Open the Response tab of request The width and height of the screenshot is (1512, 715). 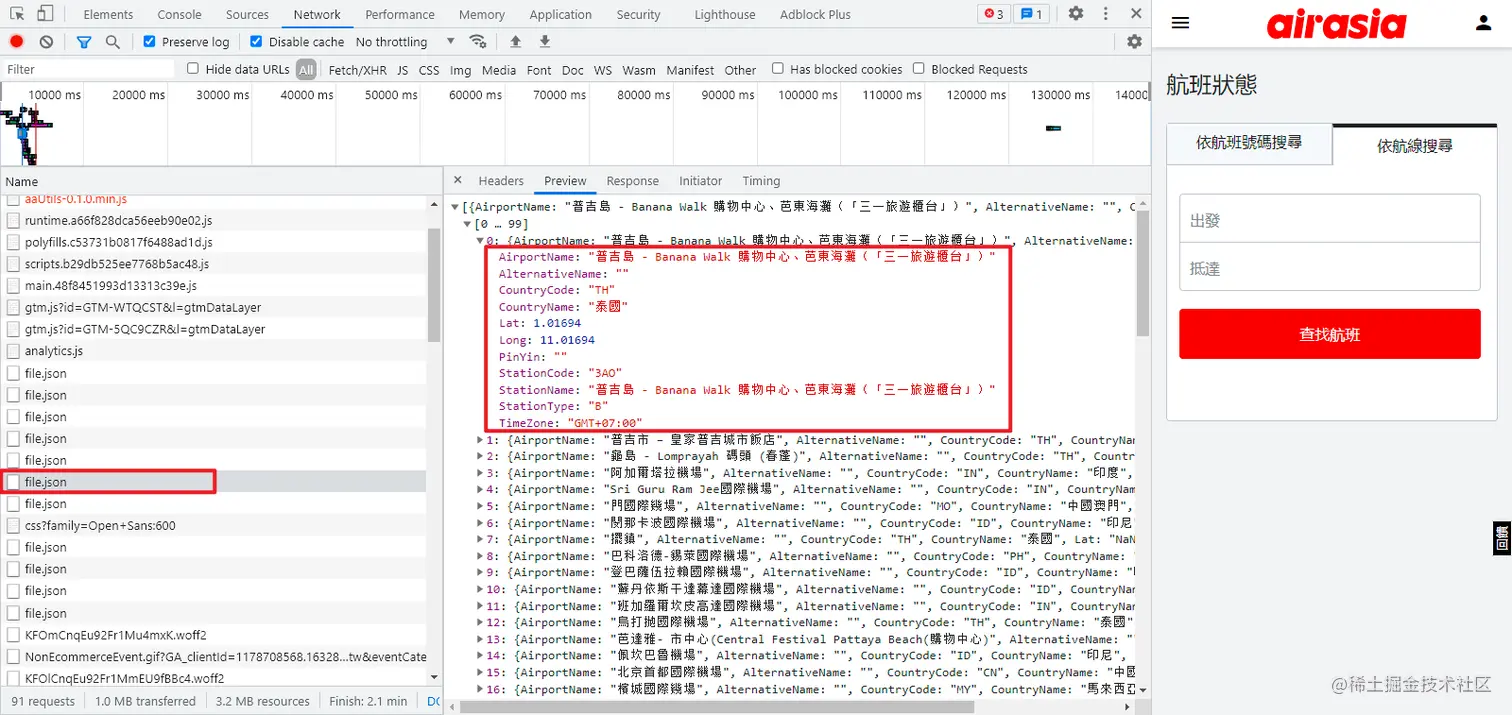click(632, 180)
